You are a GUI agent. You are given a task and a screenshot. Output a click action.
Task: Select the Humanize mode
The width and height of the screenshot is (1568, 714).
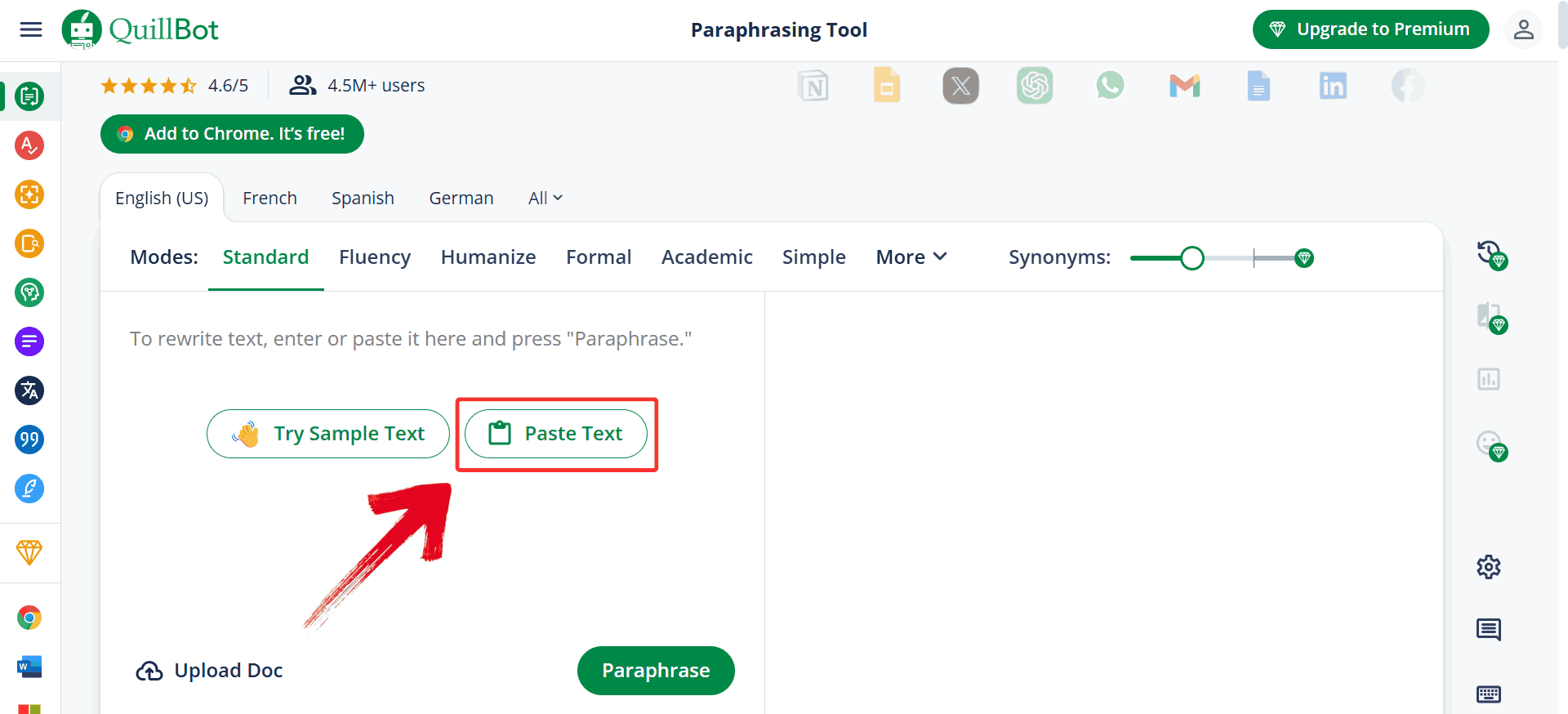click(x=488, y=257)
